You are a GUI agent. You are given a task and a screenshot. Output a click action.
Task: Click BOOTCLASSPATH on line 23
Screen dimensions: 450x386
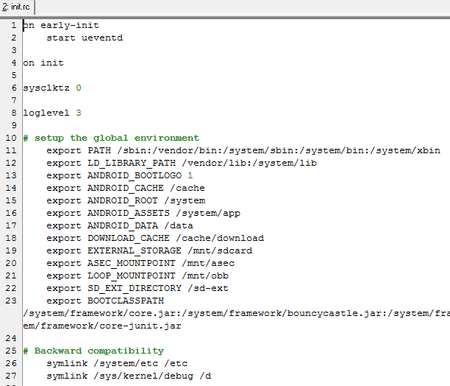pyautogui.click(x=126, y=301)
